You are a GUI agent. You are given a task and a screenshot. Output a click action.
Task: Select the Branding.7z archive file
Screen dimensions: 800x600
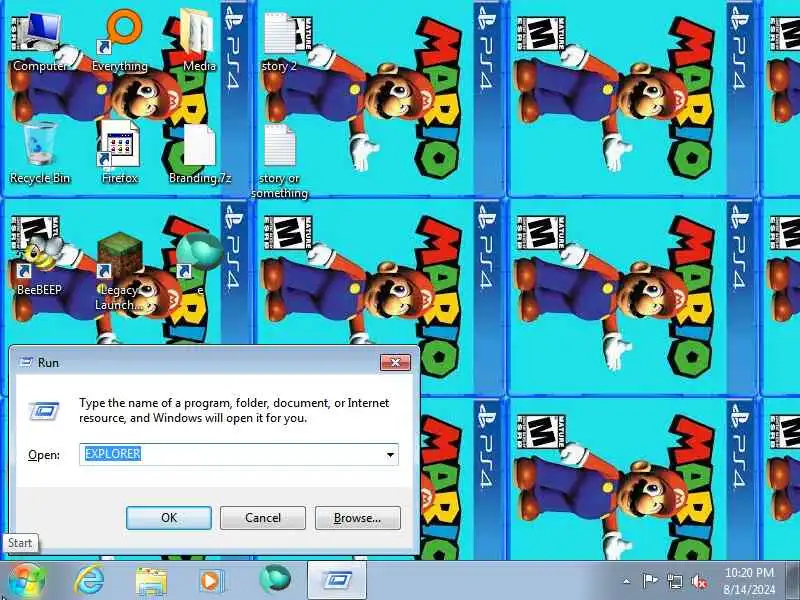click(199, 152)
